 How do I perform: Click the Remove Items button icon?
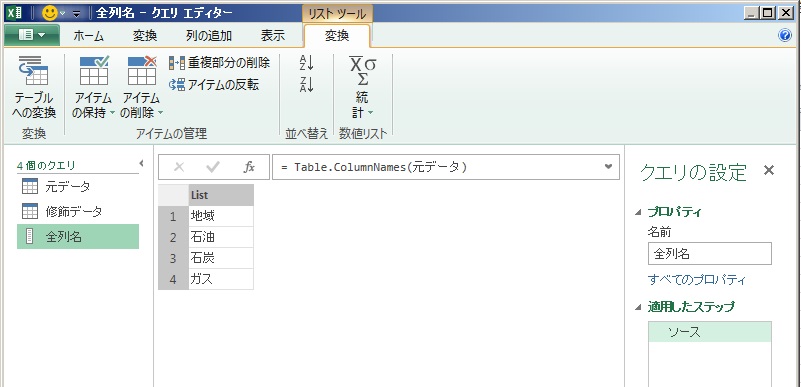click(142, 71)
